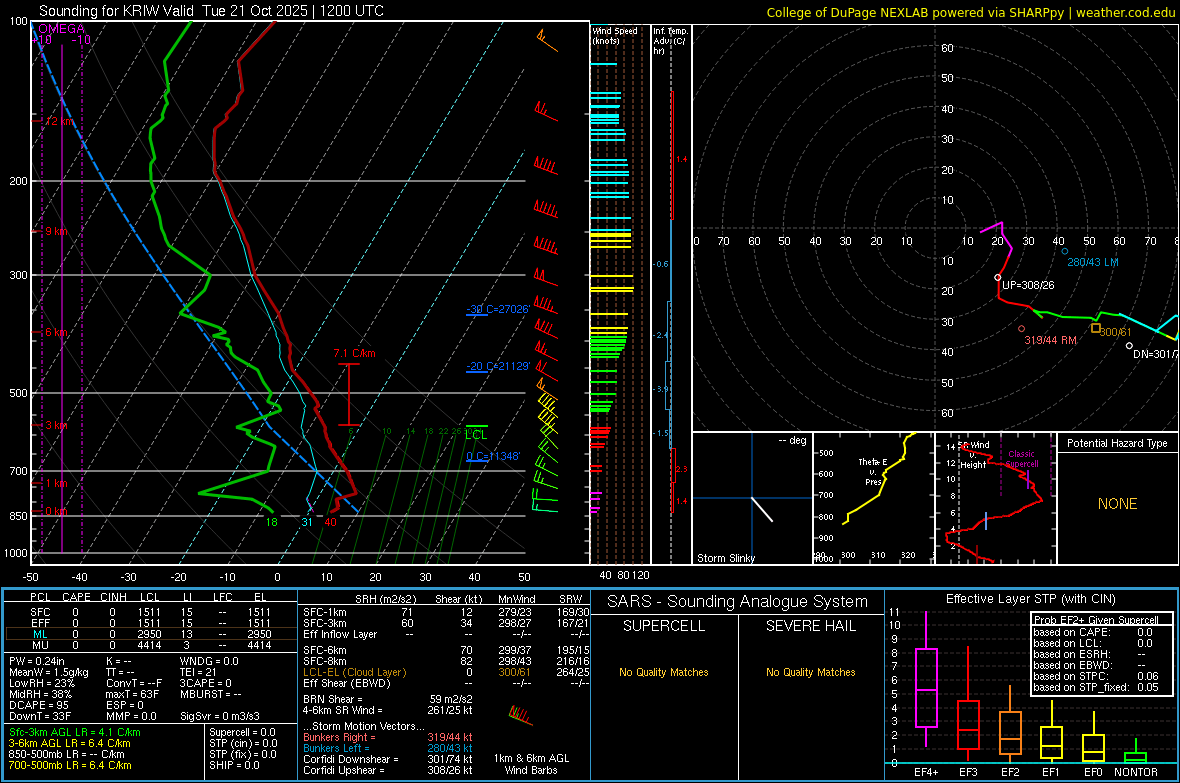Image resolution: width=1180 pixels, height=783 pixels.
Task: Click the UP=308/26 Corfidi upshear marker
Action: click(x=998, y=278)
